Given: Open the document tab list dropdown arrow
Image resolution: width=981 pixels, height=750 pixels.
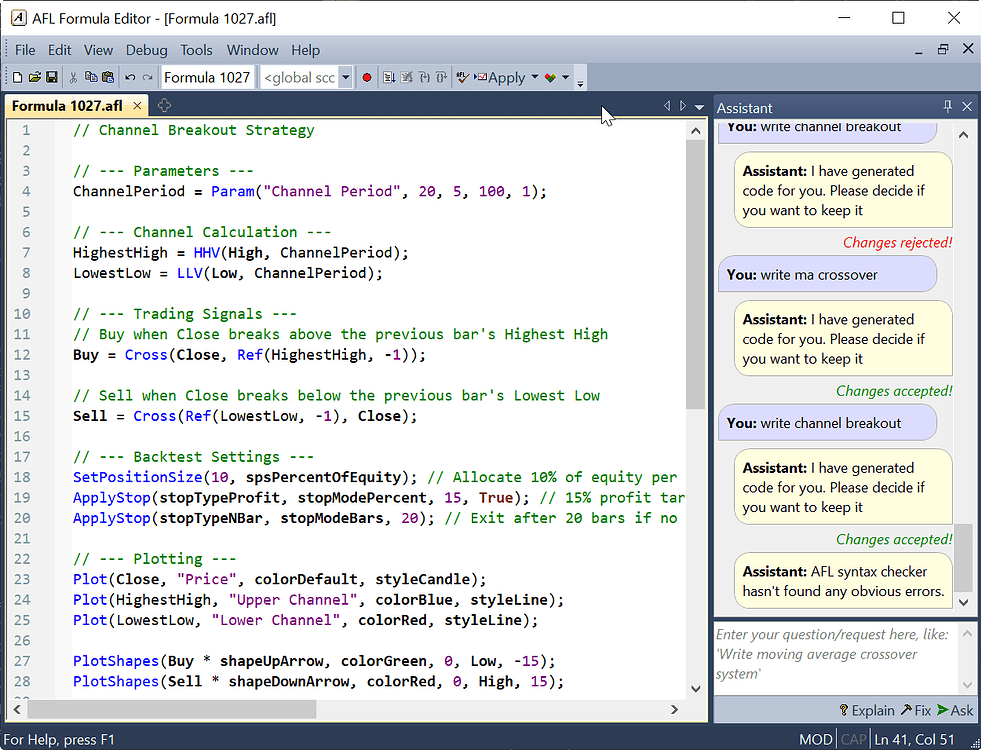Looking at the screenshot, I should (699, 107).
